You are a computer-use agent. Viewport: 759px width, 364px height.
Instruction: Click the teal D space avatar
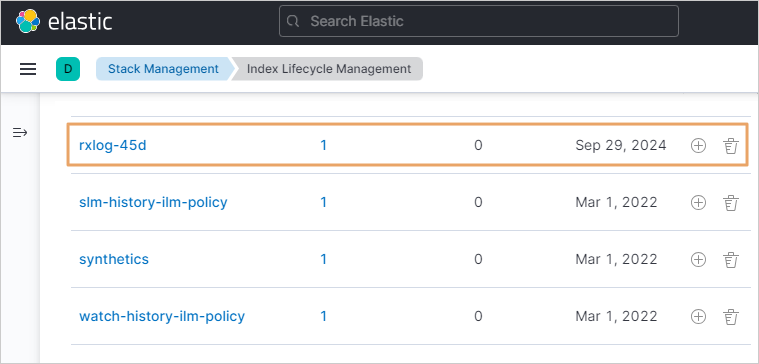tap(68, 69)
